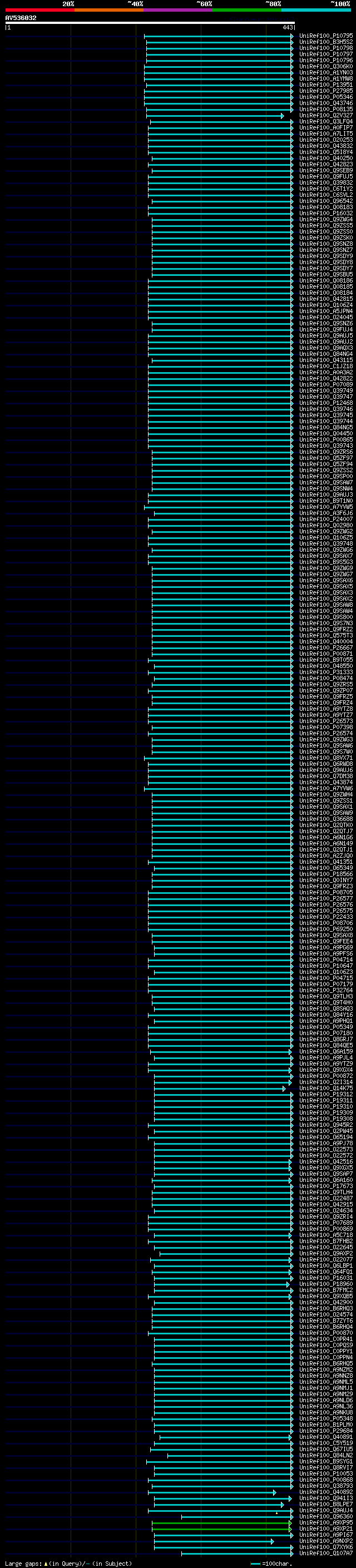Select hit UniRef100_P16032
This screenshot has width=356, height=1568.
point(325,213)
